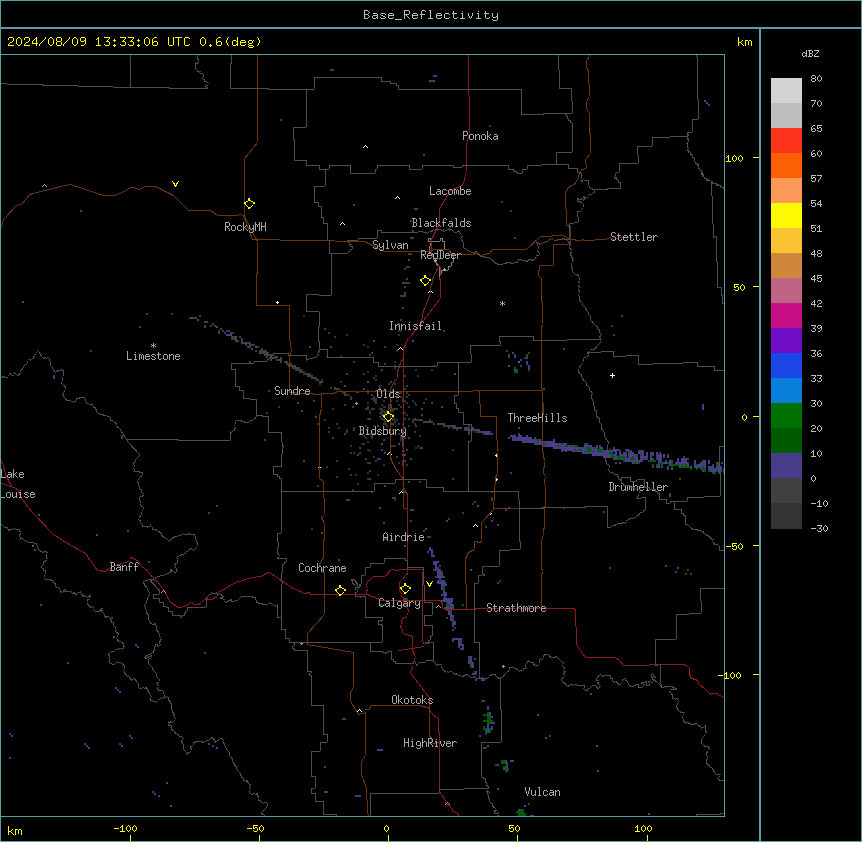Click the Calgary city label
862x842 pixels.
pyautogui.click(x=399, y=603)
